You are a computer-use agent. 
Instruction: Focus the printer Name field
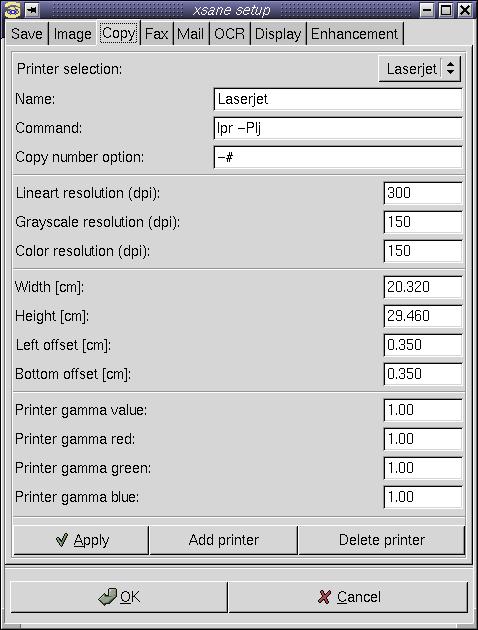338,99
